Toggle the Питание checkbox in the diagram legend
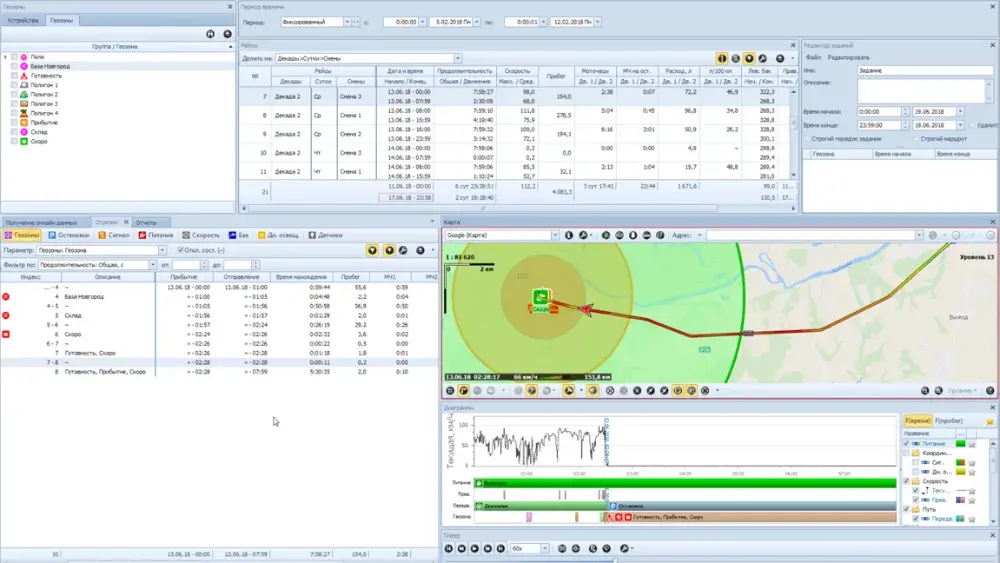Image resolution: width=1000 pixels, height=563 pixels. (x=906, y=444)
